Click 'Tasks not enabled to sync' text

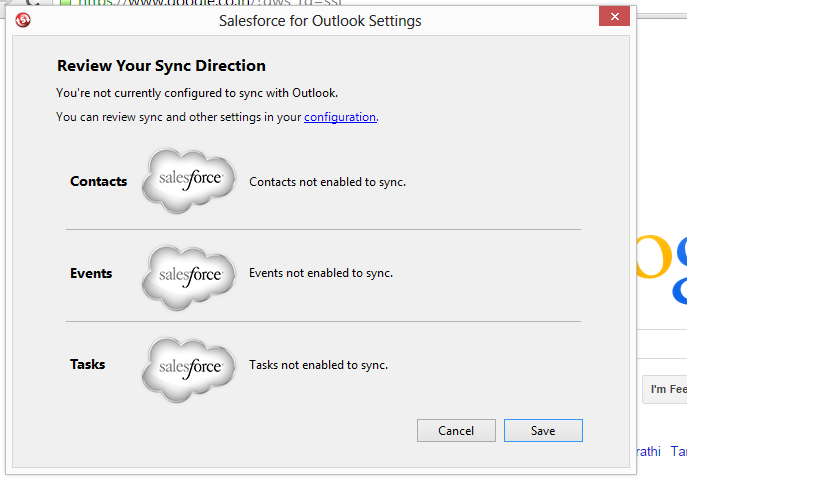coord(318,366)
